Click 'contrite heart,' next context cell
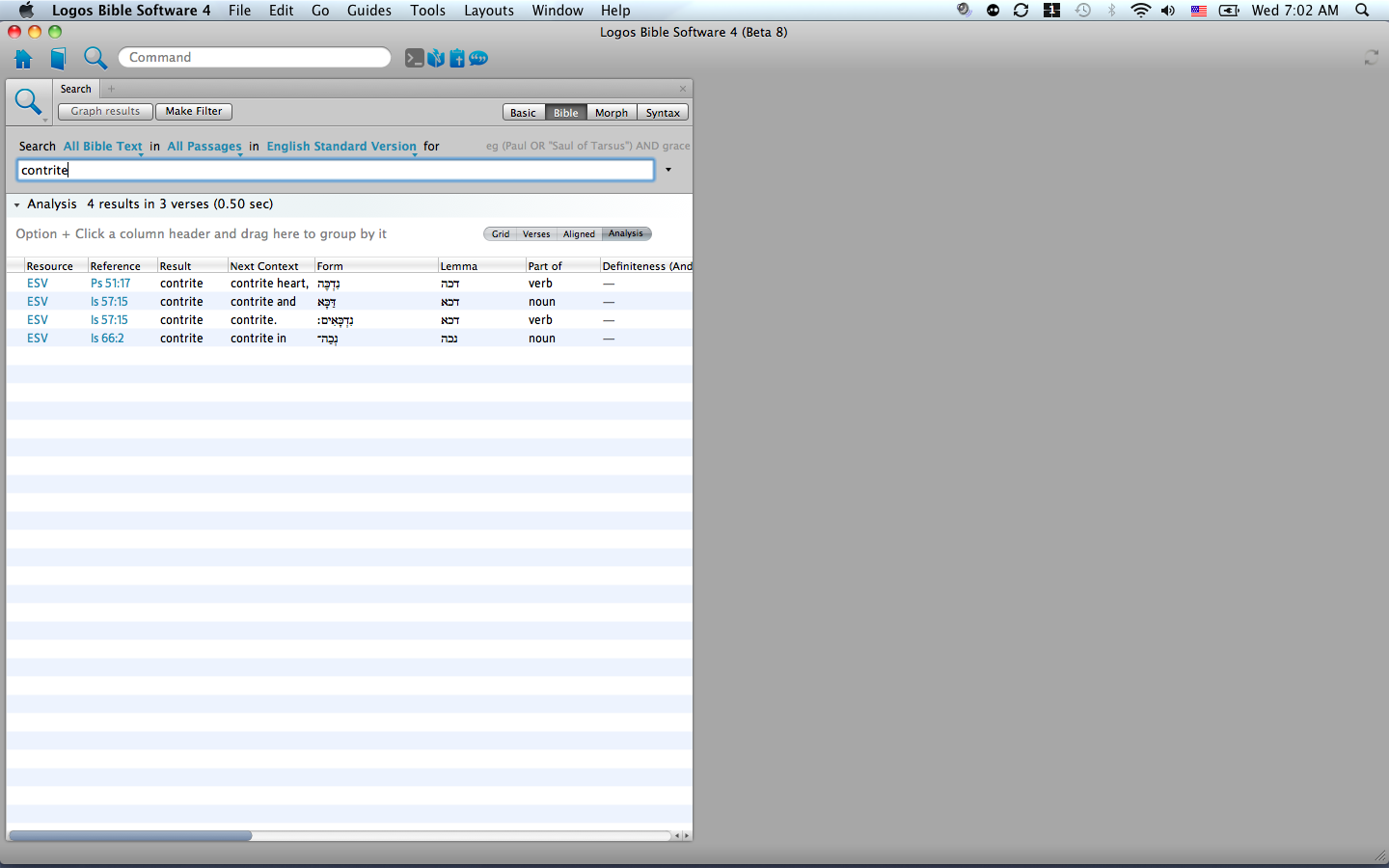The height and width of the screenshot is (868, 1389). (269, 284)
